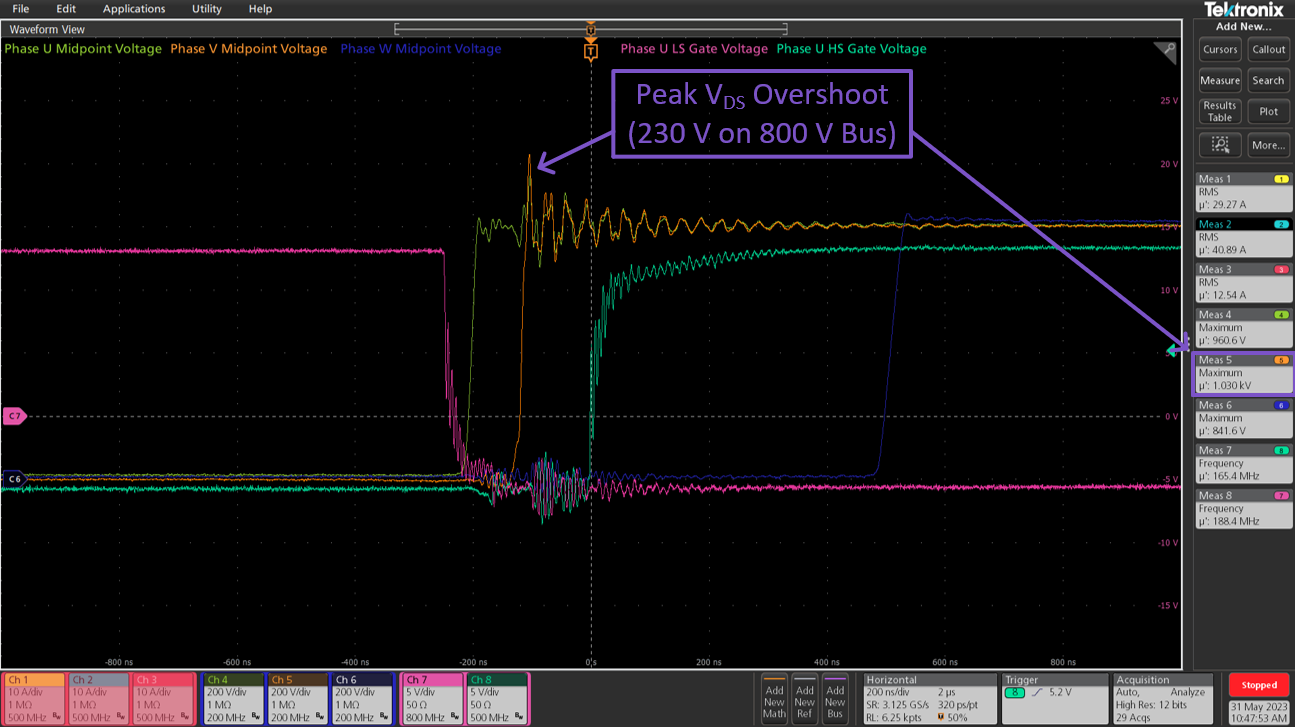The image size is (1295, 728).
Task: Open the Utility menu
Action: (x=207, y=9)
